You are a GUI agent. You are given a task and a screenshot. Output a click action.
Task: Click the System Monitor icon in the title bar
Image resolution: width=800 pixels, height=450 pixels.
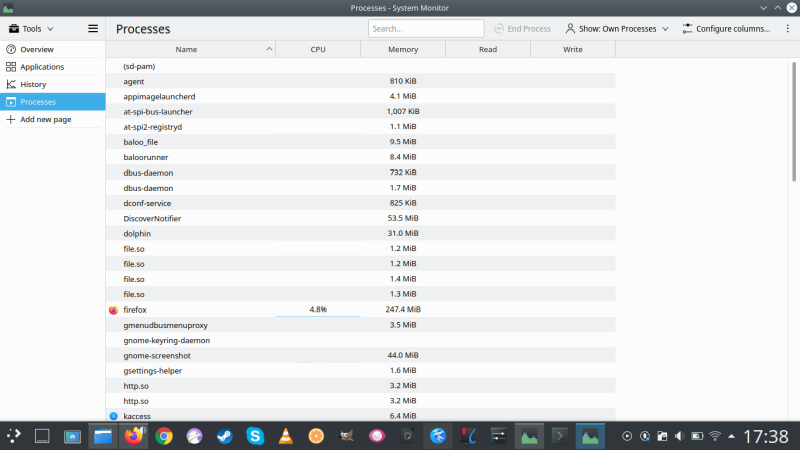8,8
